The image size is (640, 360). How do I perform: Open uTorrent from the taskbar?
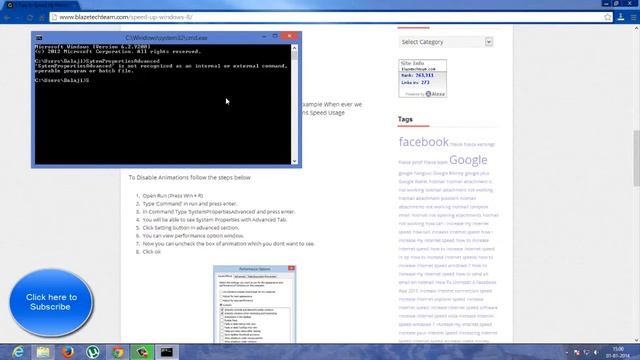[x=93, y=352]
